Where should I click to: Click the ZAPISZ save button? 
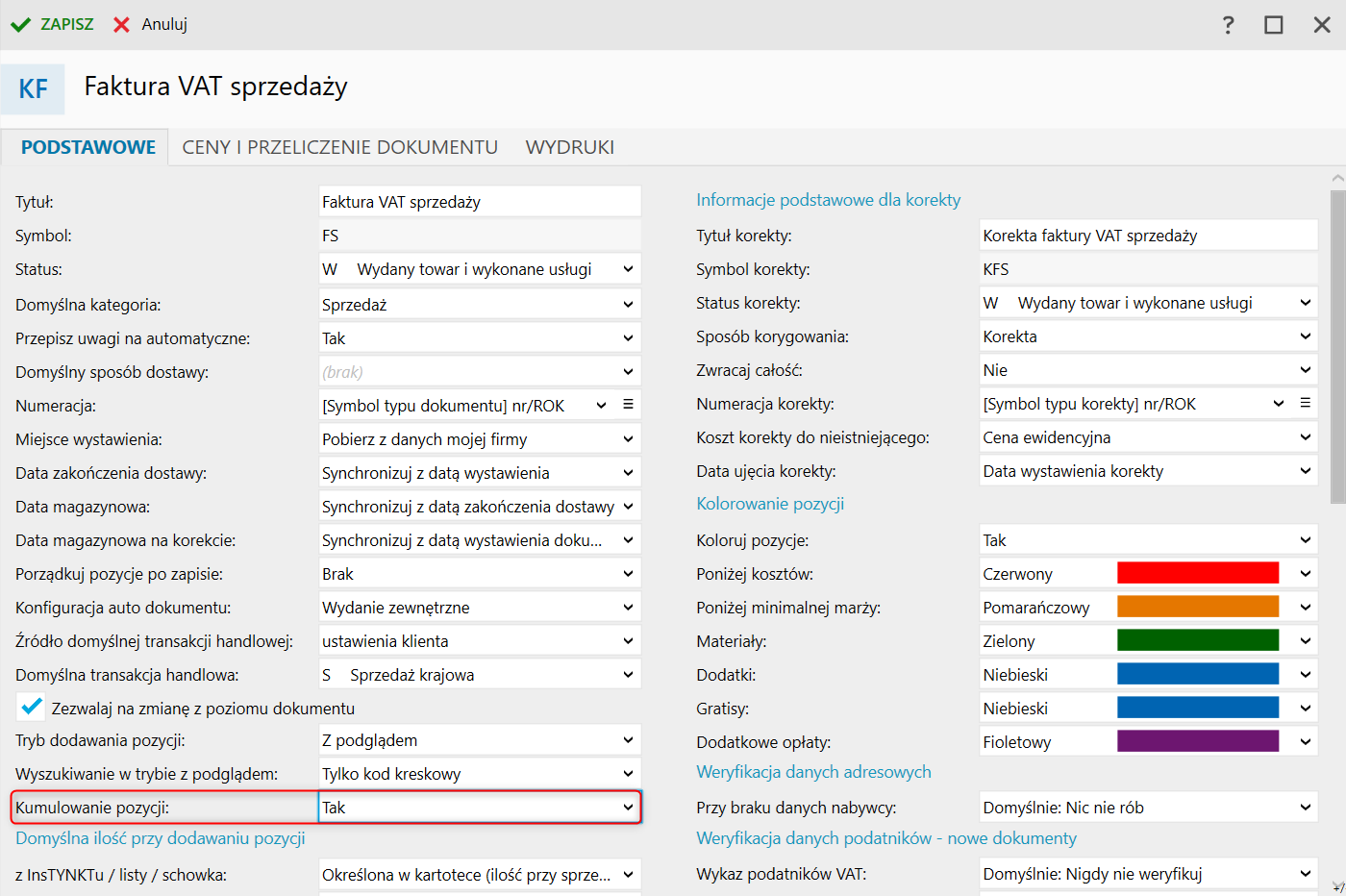[52, 25]
